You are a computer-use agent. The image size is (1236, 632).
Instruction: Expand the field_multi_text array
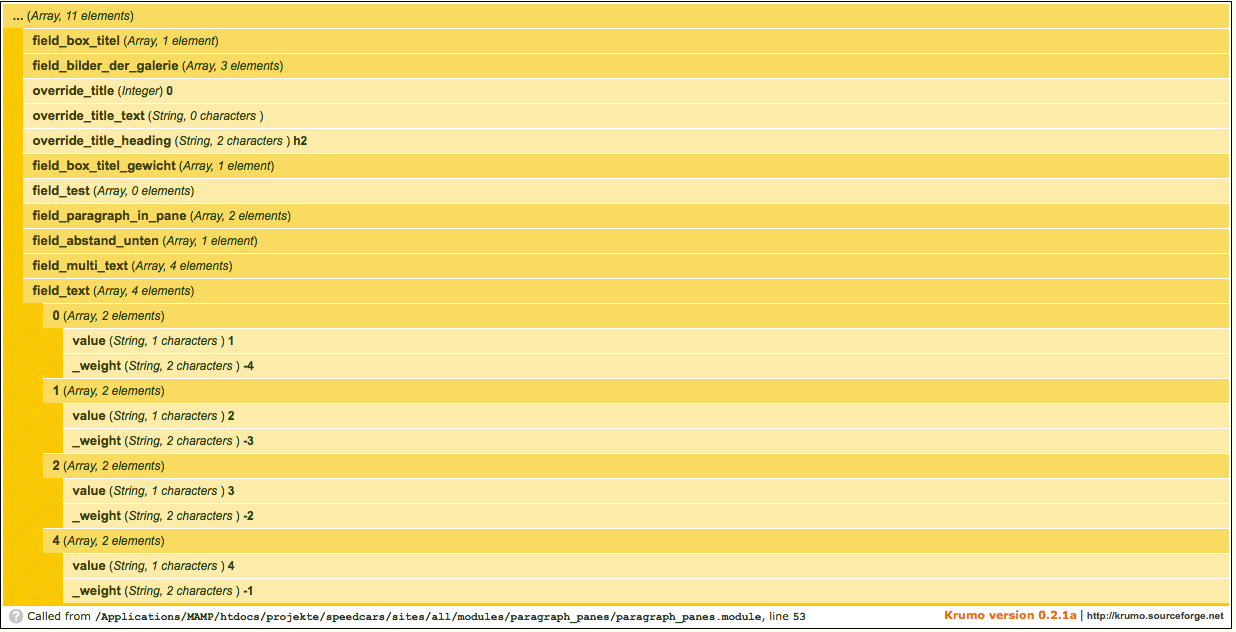(626, 266)
